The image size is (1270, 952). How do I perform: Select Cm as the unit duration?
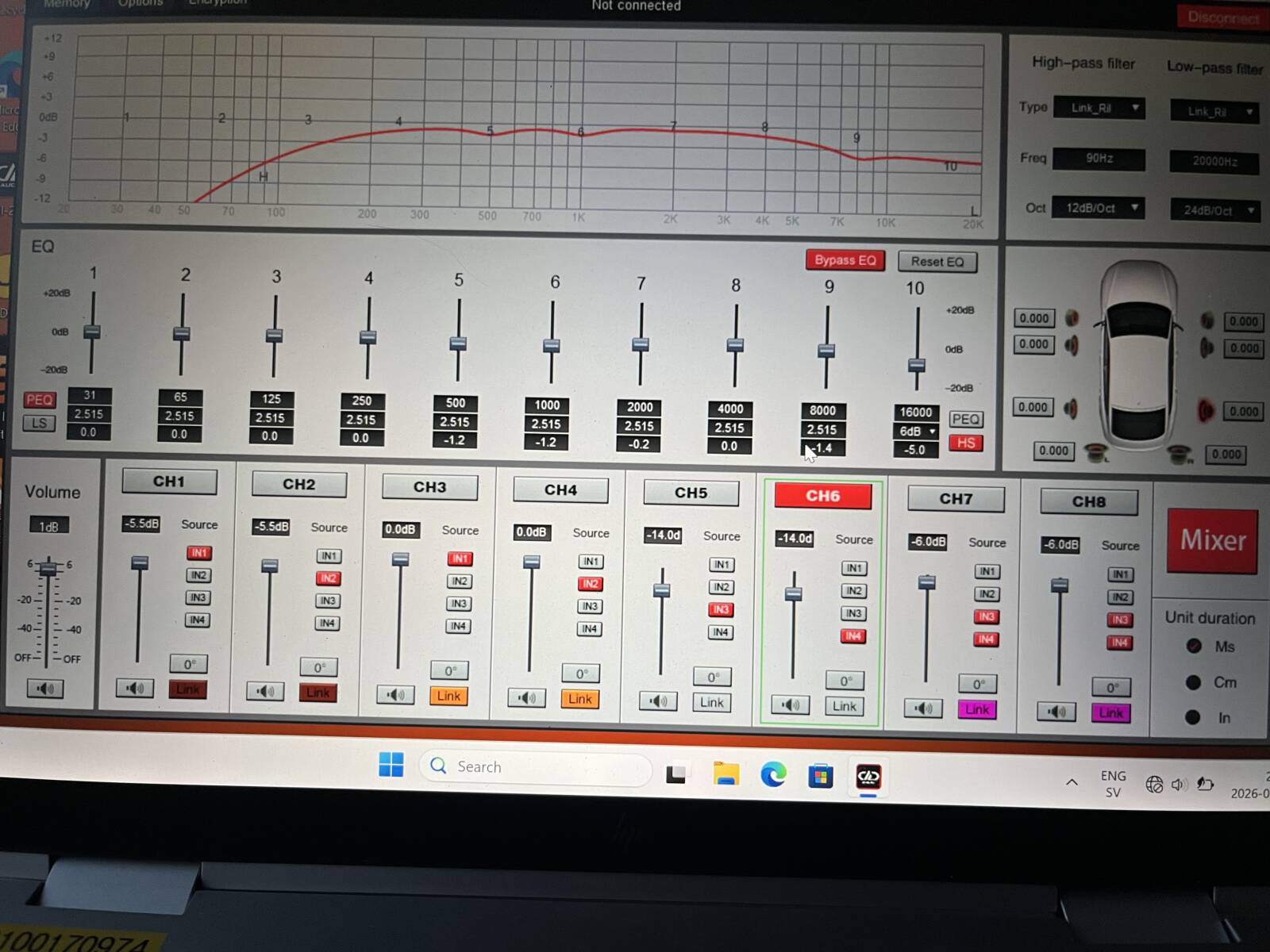tap(1193, 682)
